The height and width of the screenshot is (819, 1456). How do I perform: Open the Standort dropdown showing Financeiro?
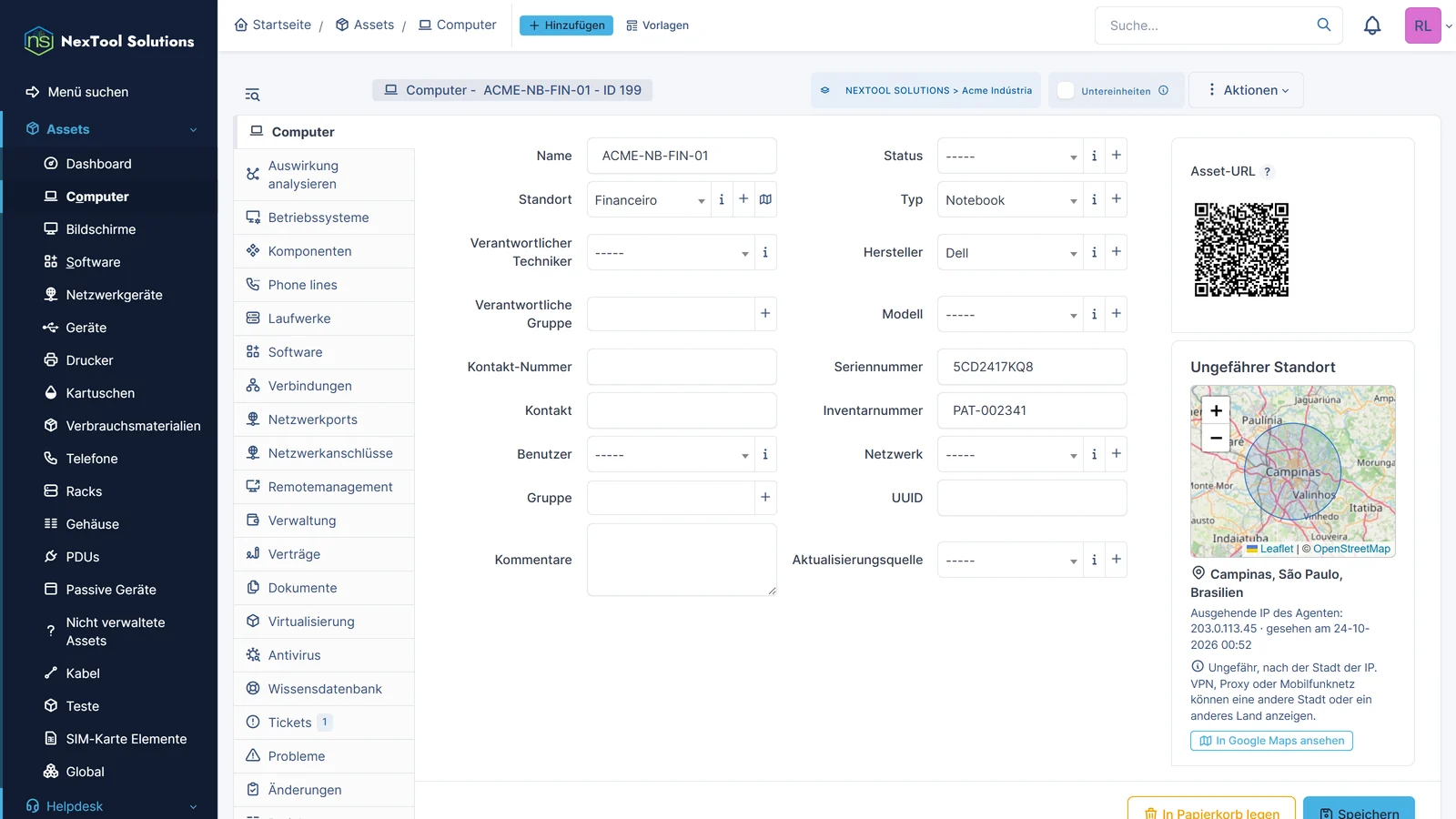coord(649,200)
